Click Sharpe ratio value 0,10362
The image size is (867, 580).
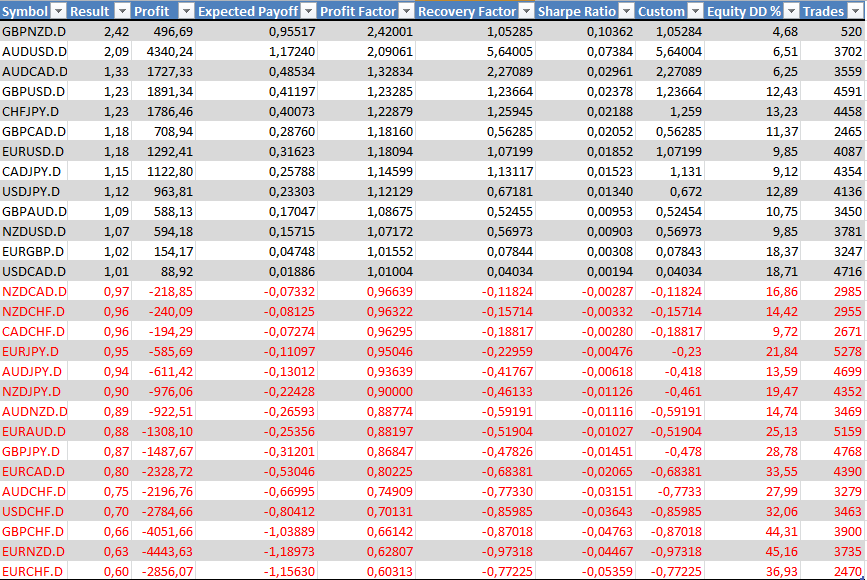[x=610, y=32]
